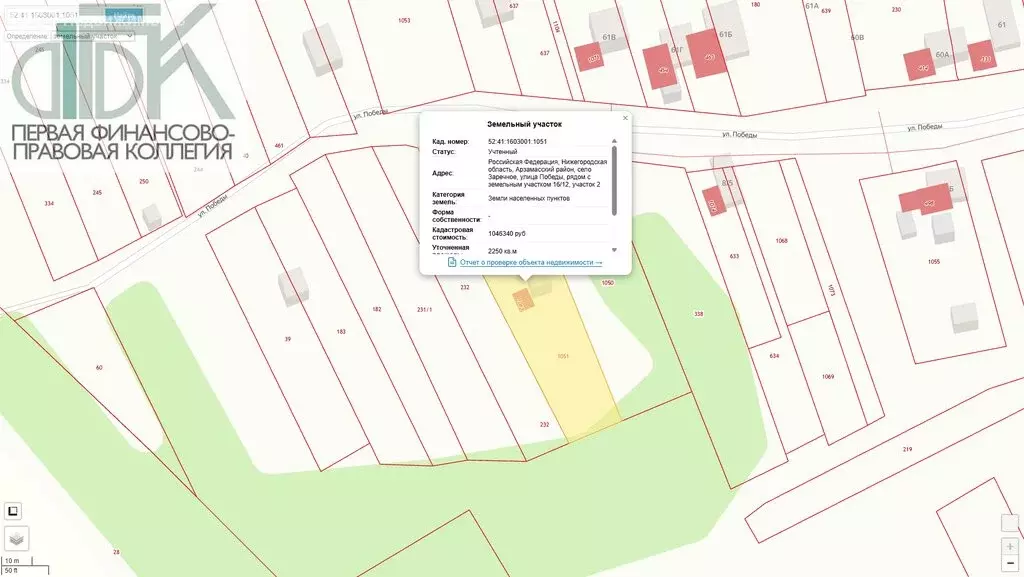Select parcel labeled 183
Image resolution: width=1024 pixels, height=577 pixels.
tap(341, 332)
